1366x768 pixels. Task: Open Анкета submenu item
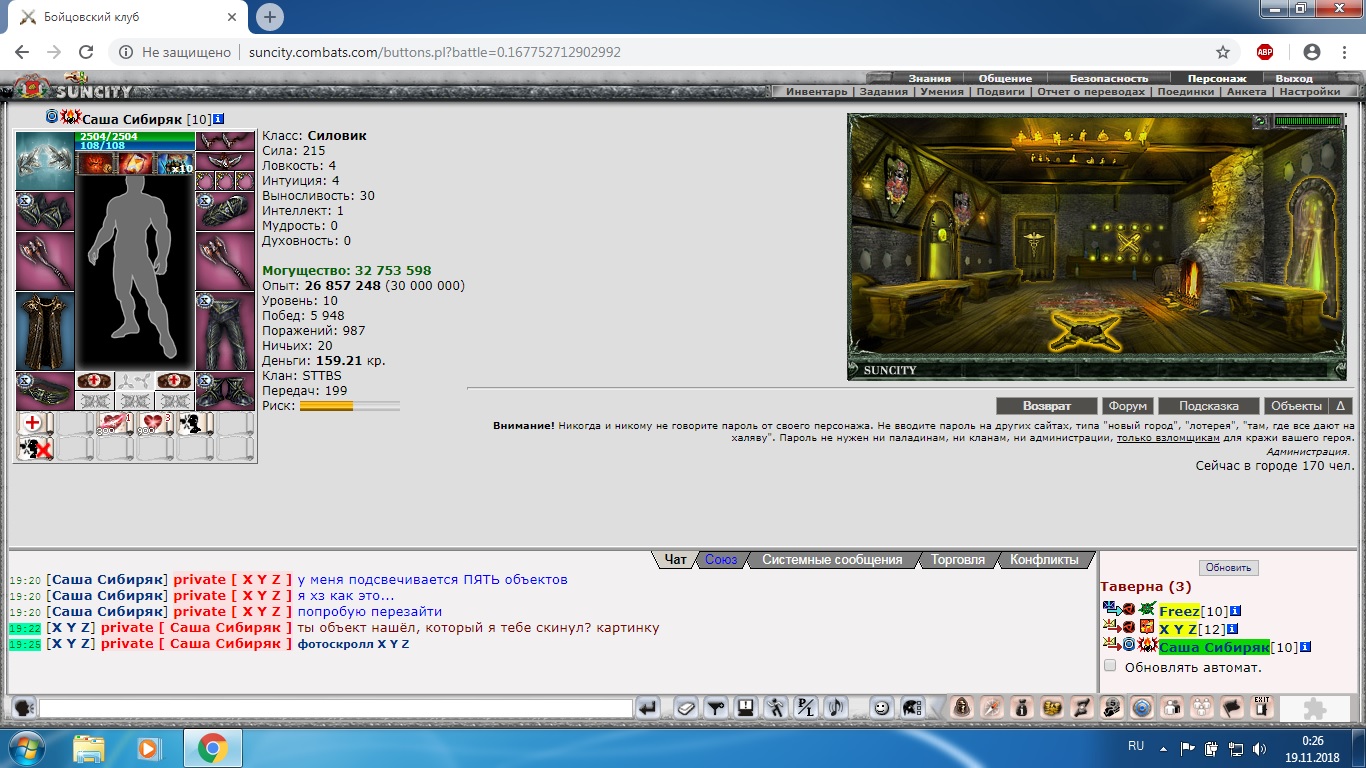(1246, 91)
